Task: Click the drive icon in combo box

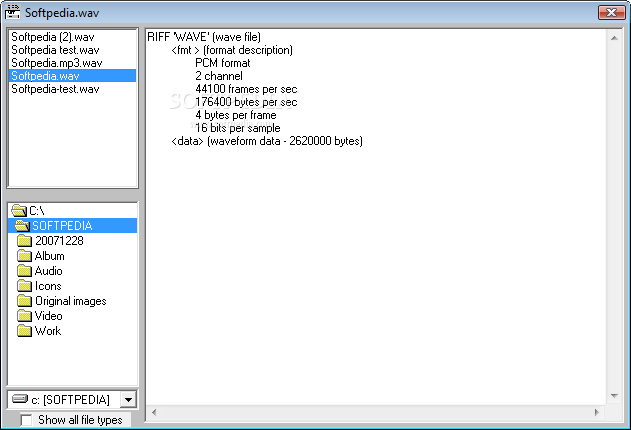Action: coord(20,399)
